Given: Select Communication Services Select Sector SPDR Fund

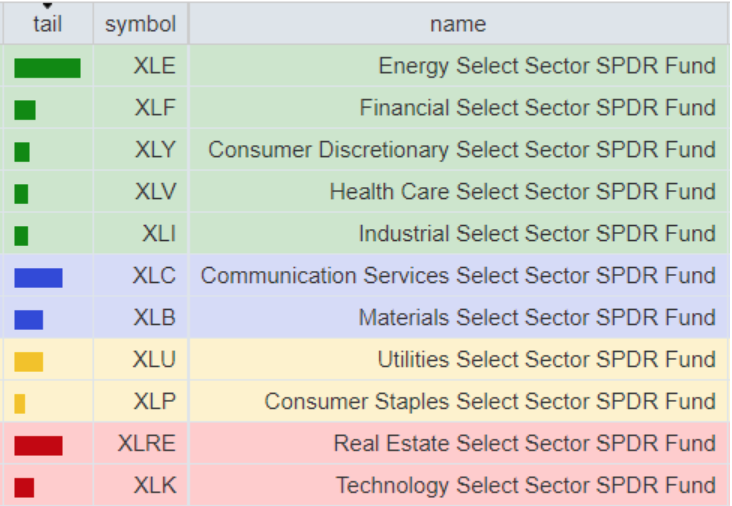Looking at the screenshot, I should pos(458,276).
